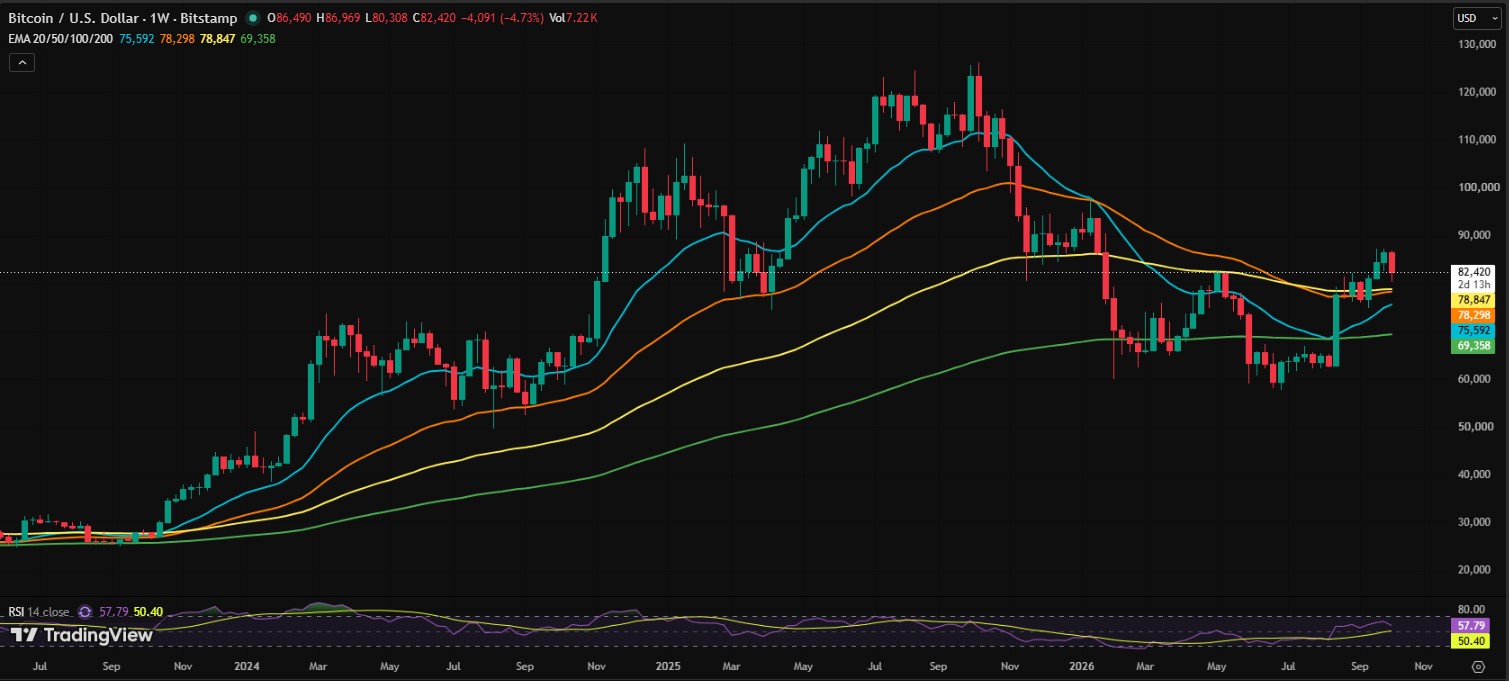Click the orange 78,298 tag on the price axis

[1475, 315]
